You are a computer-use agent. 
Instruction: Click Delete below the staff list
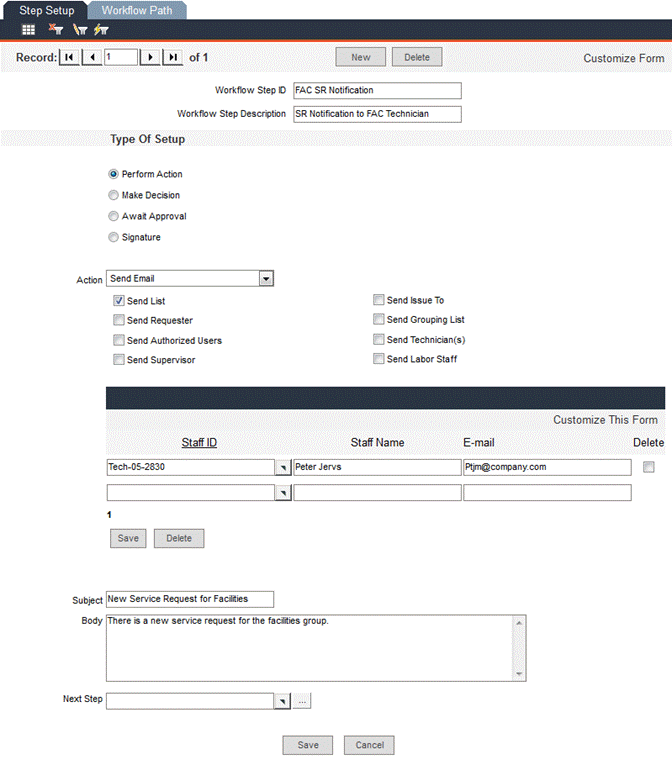[179, 538]
